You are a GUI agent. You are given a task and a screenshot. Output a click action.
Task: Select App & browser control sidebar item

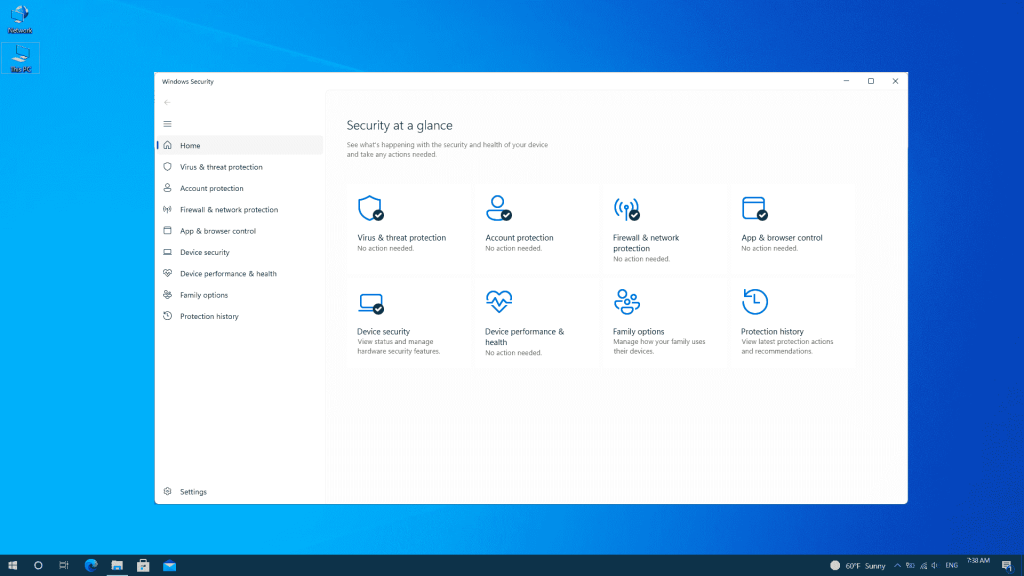coord(240,231)
